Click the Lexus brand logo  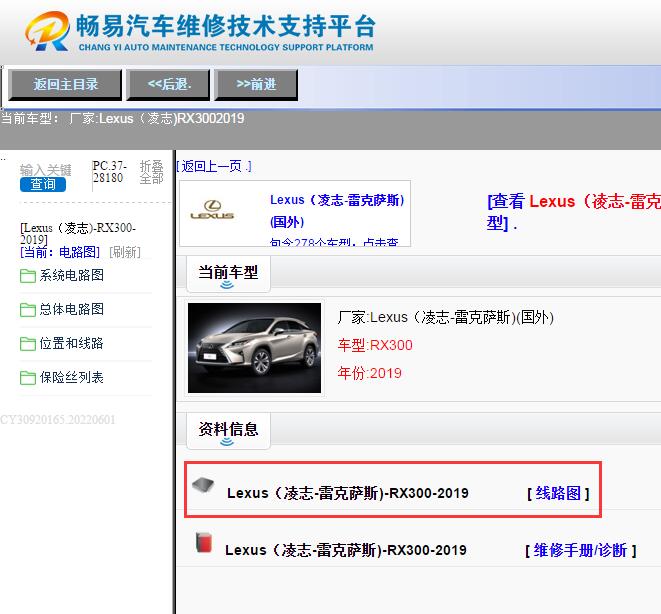[212, 211]
